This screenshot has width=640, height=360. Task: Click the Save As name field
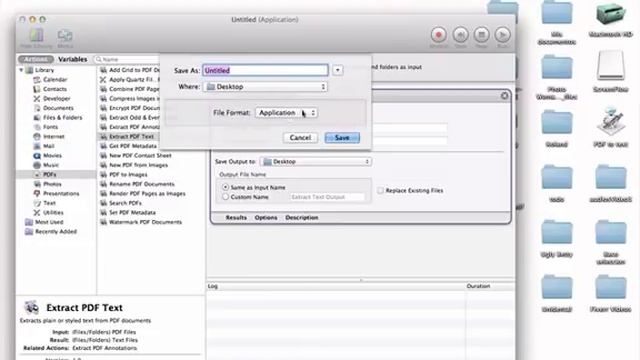click(x=265, y=70)
